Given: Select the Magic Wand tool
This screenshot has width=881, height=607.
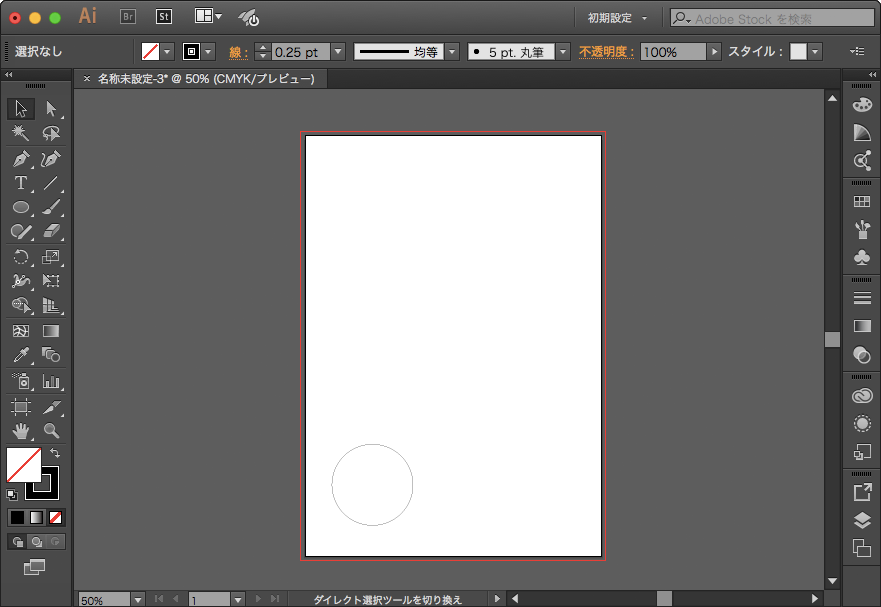Looking at the screenshot, I should tap(21, 133).
